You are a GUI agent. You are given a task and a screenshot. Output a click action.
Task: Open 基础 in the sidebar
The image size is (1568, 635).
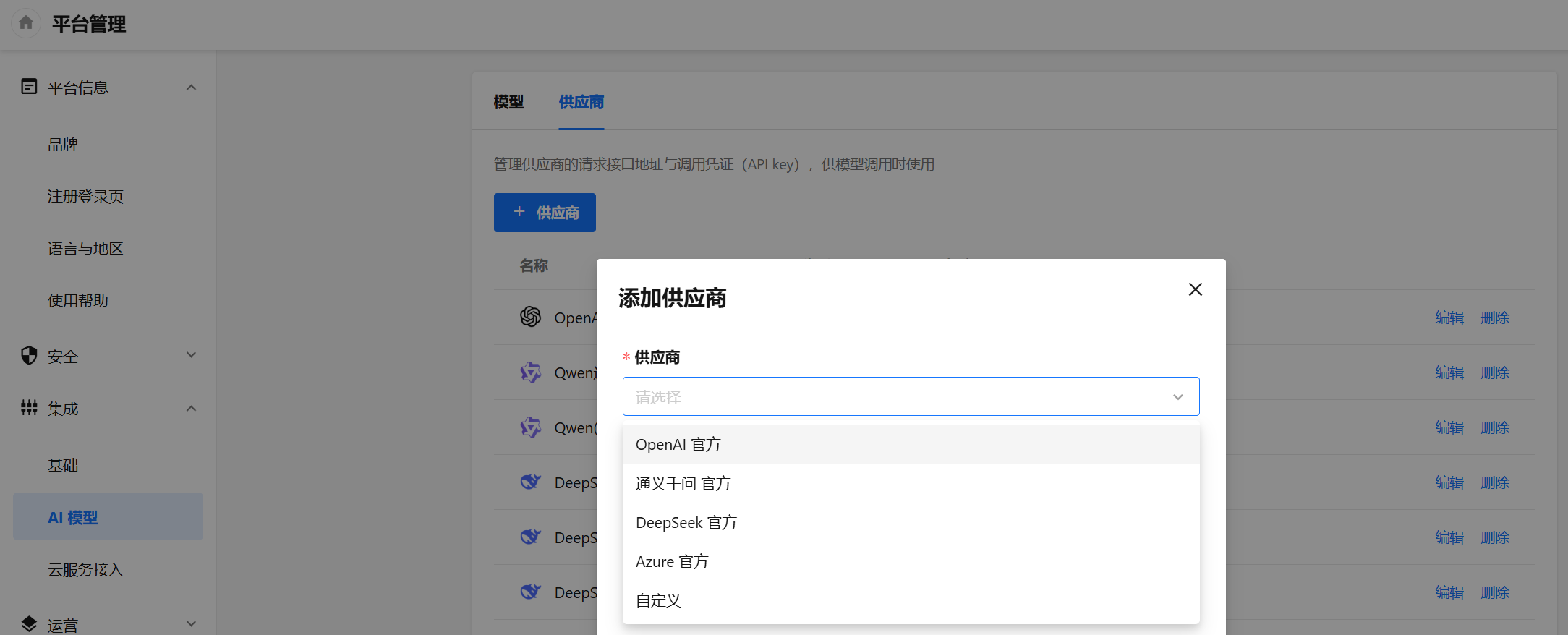point(63,466)
